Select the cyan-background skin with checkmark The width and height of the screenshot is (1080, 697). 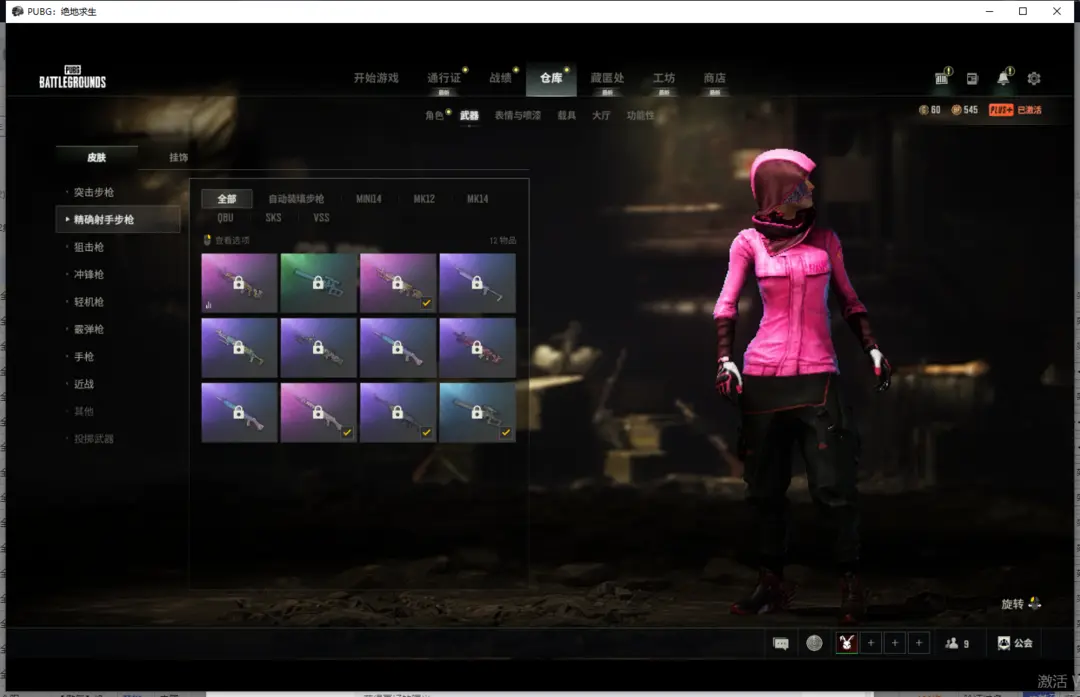477,412
